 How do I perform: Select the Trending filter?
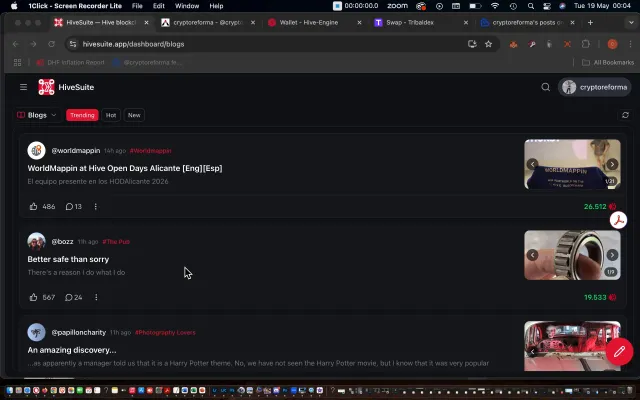(82, 115)
